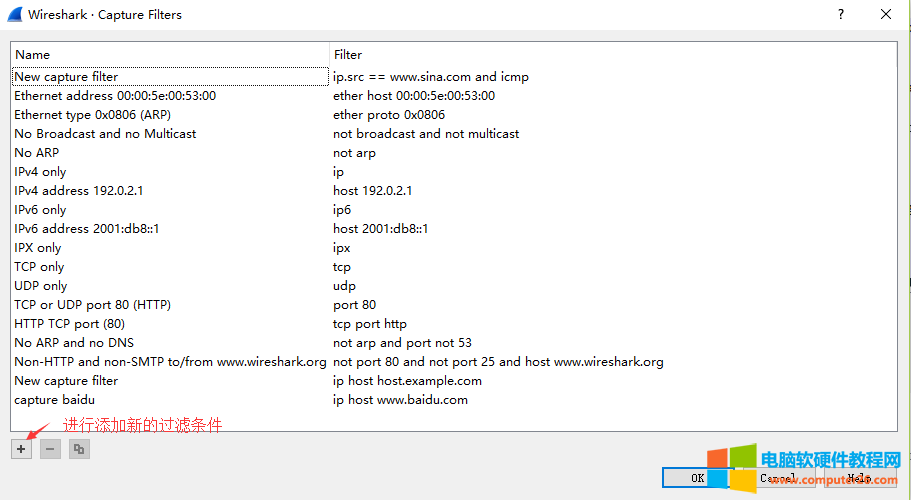Select "HTTP TCP port (80)" row

70,324
